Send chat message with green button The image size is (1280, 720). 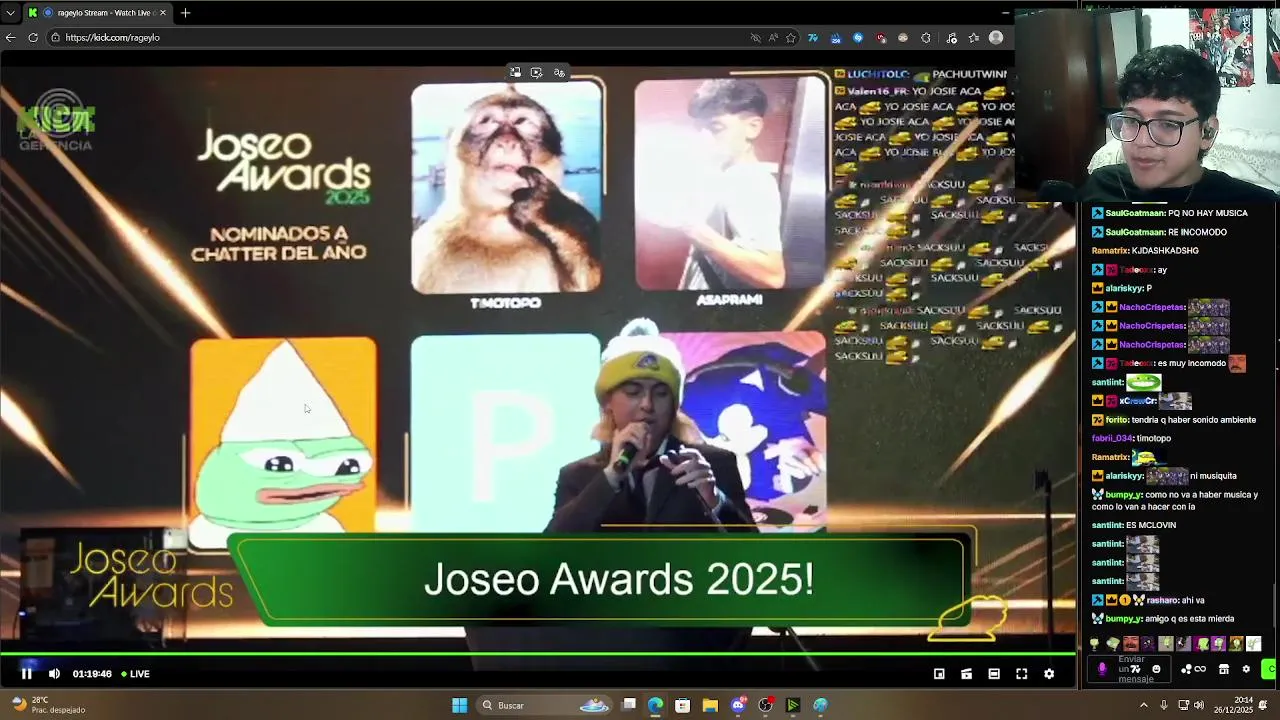click(x=1271, y=669)
